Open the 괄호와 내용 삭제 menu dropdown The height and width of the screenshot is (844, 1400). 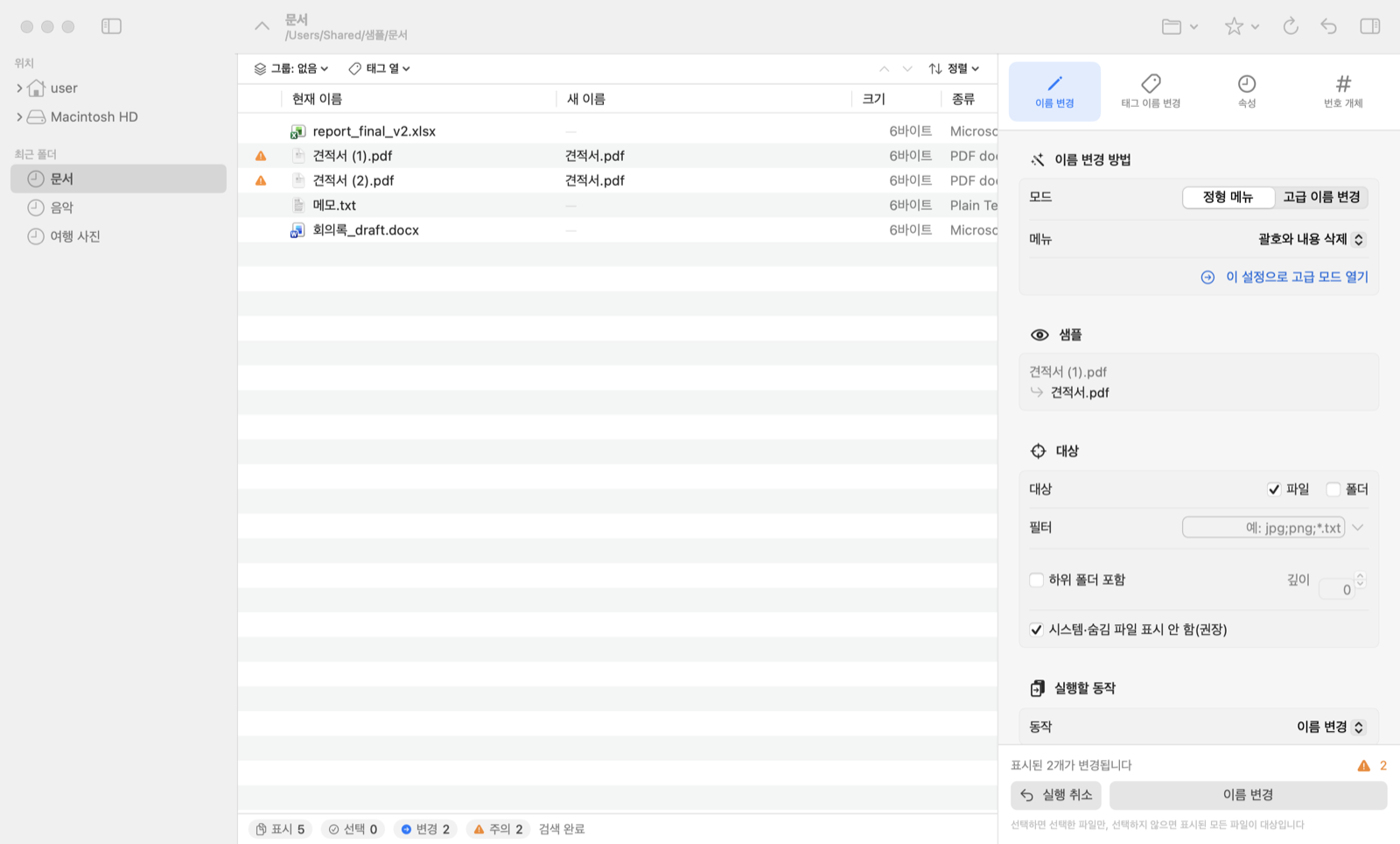click(x=1312, y=239)
